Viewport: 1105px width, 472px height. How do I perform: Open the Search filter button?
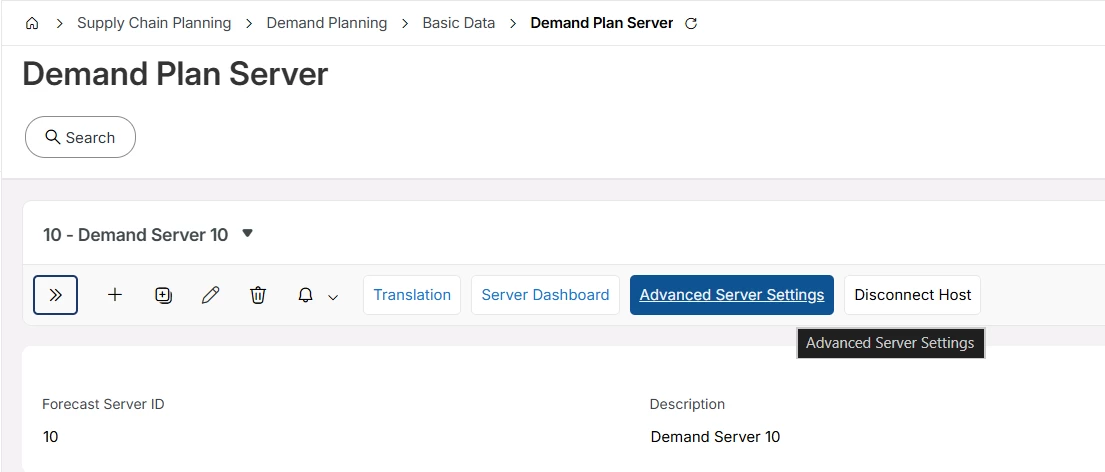pos(80,137)
